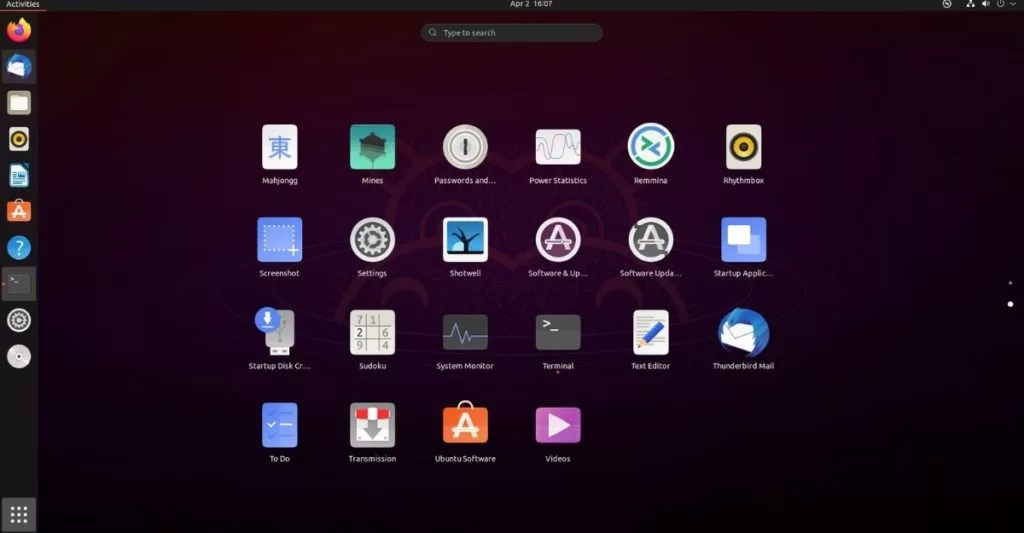Click the Activities button
The image size is (1024, 533).
point(23,5)
